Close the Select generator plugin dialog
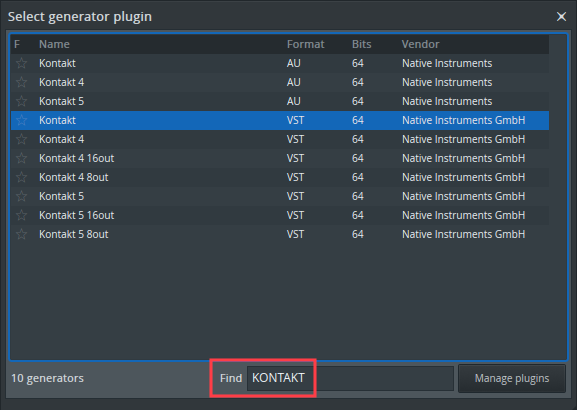Image resolution: width=577 pixels, height=410 pixels. point(561,17)
